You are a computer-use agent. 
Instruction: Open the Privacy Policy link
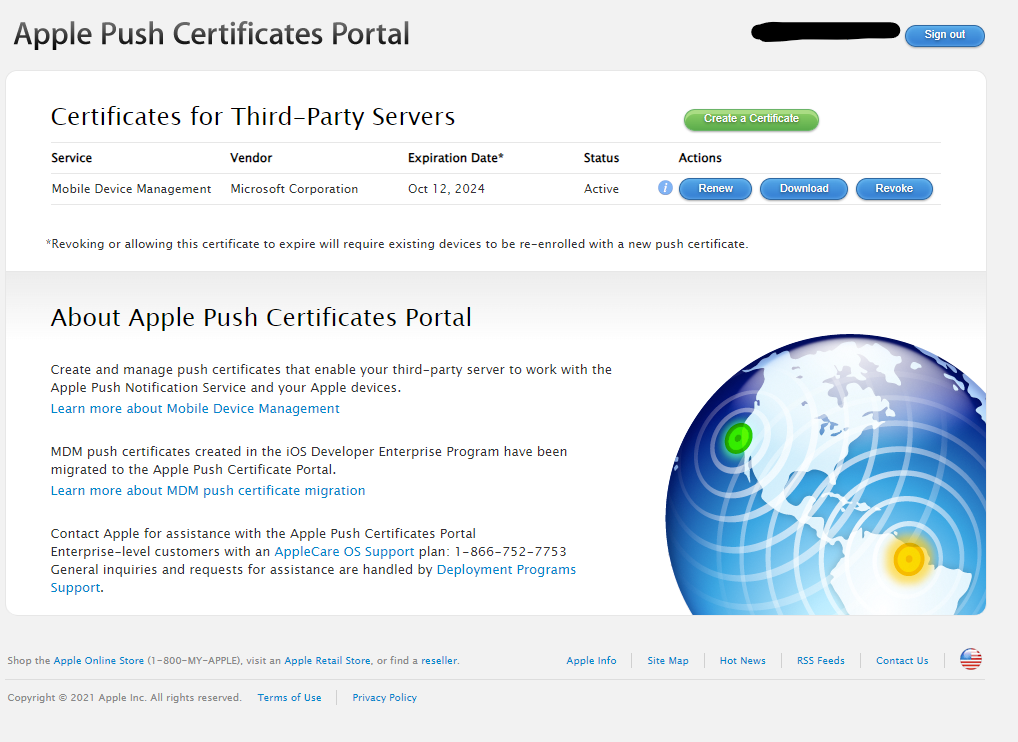[384, 697]
